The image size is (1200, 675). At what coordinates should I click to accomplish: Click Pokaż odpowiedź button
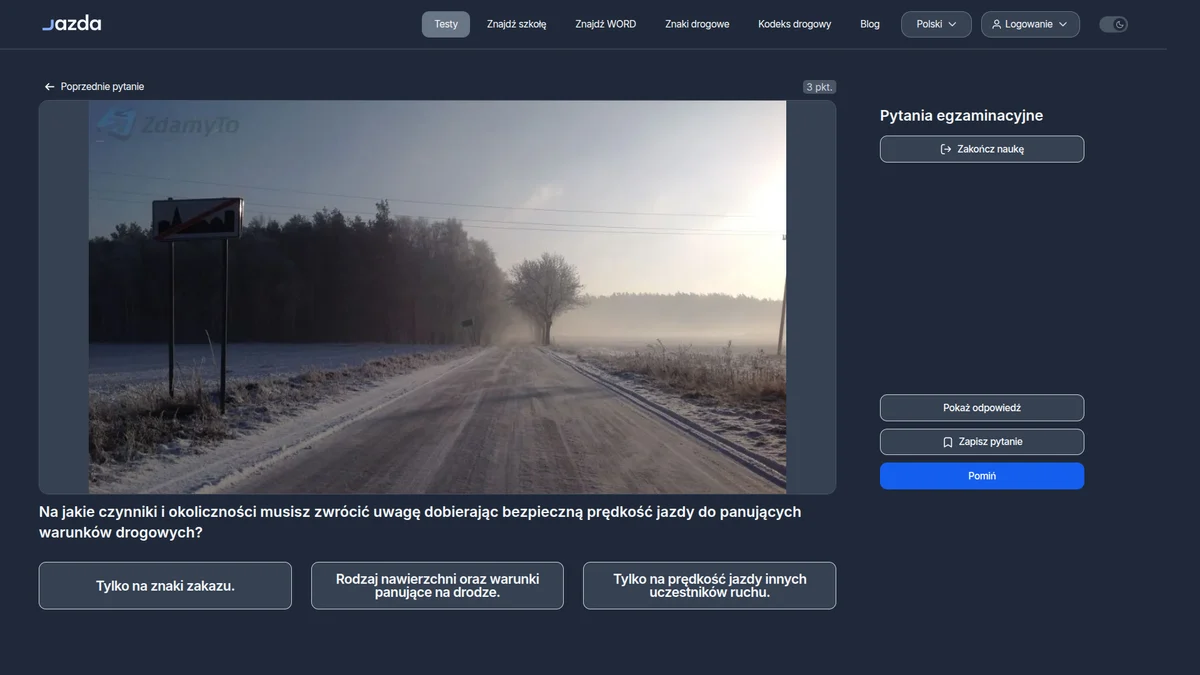[x=982, y=408]
